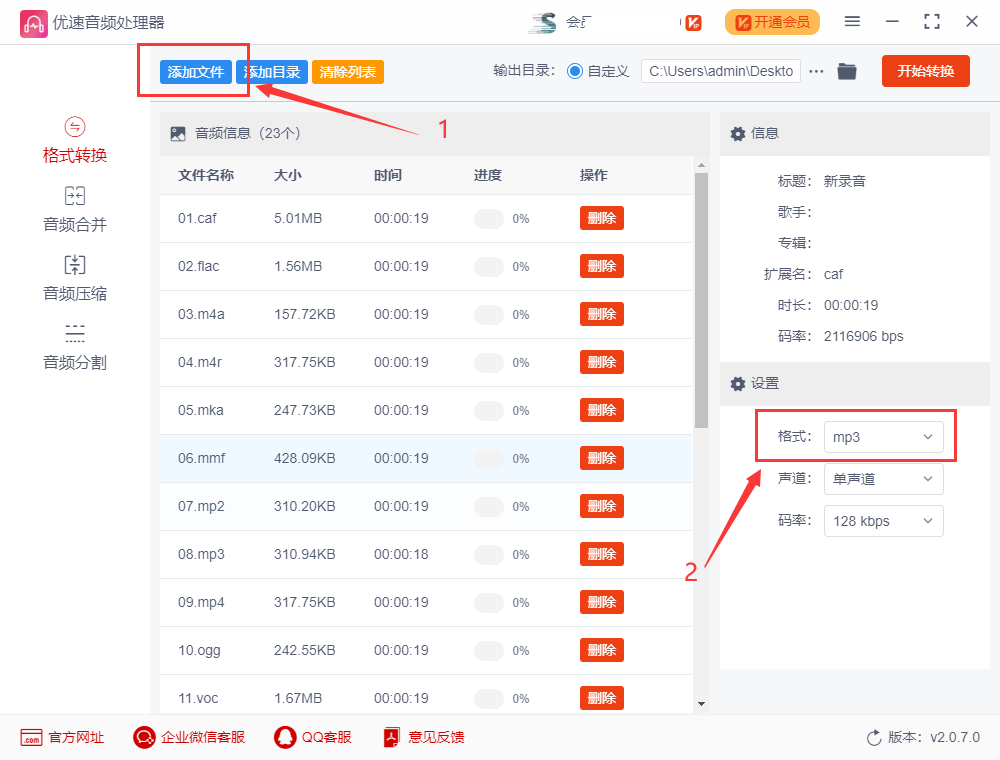Image resolution: width=1000 pixels, height=760 pixels.
Task: Click the 开始转换 button
Action: tap(925, 71)
